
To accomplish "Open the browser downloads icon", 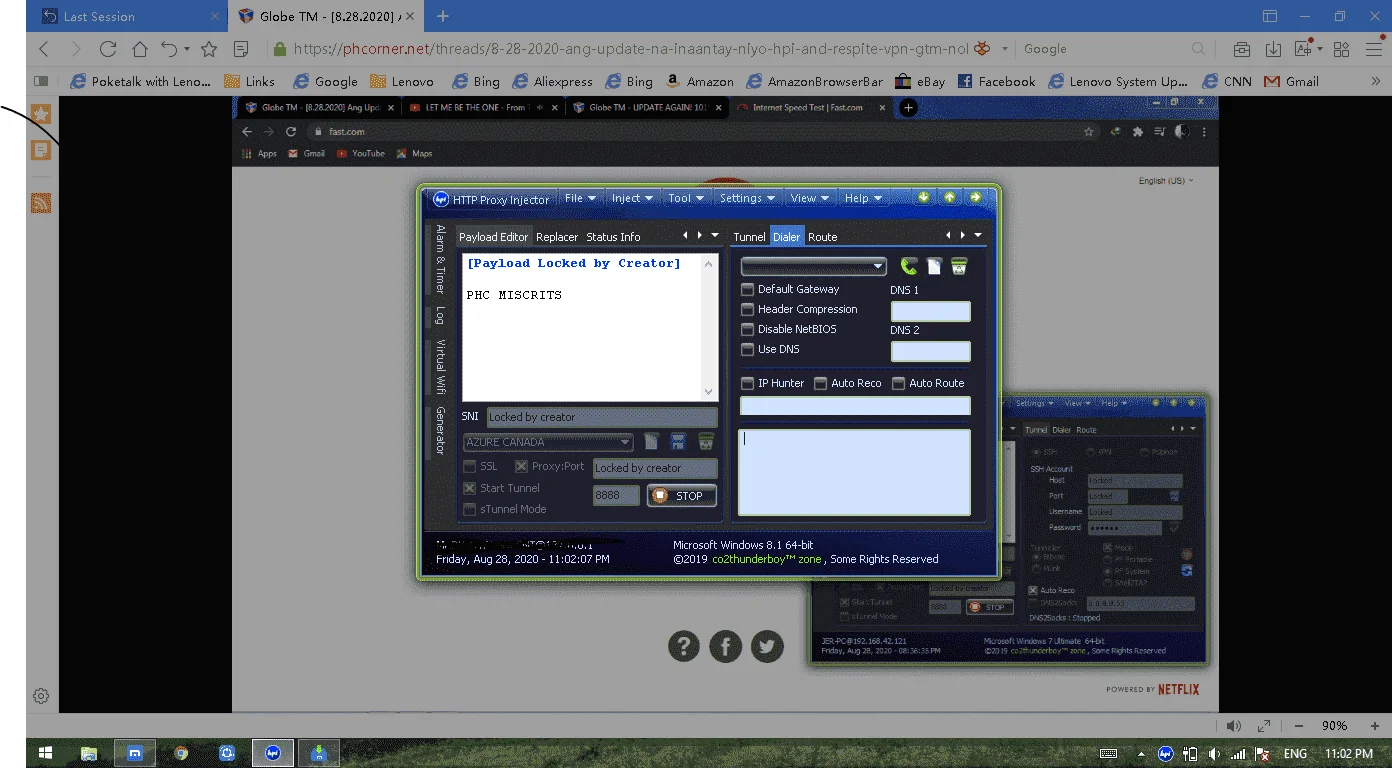I will [1273, 49].
